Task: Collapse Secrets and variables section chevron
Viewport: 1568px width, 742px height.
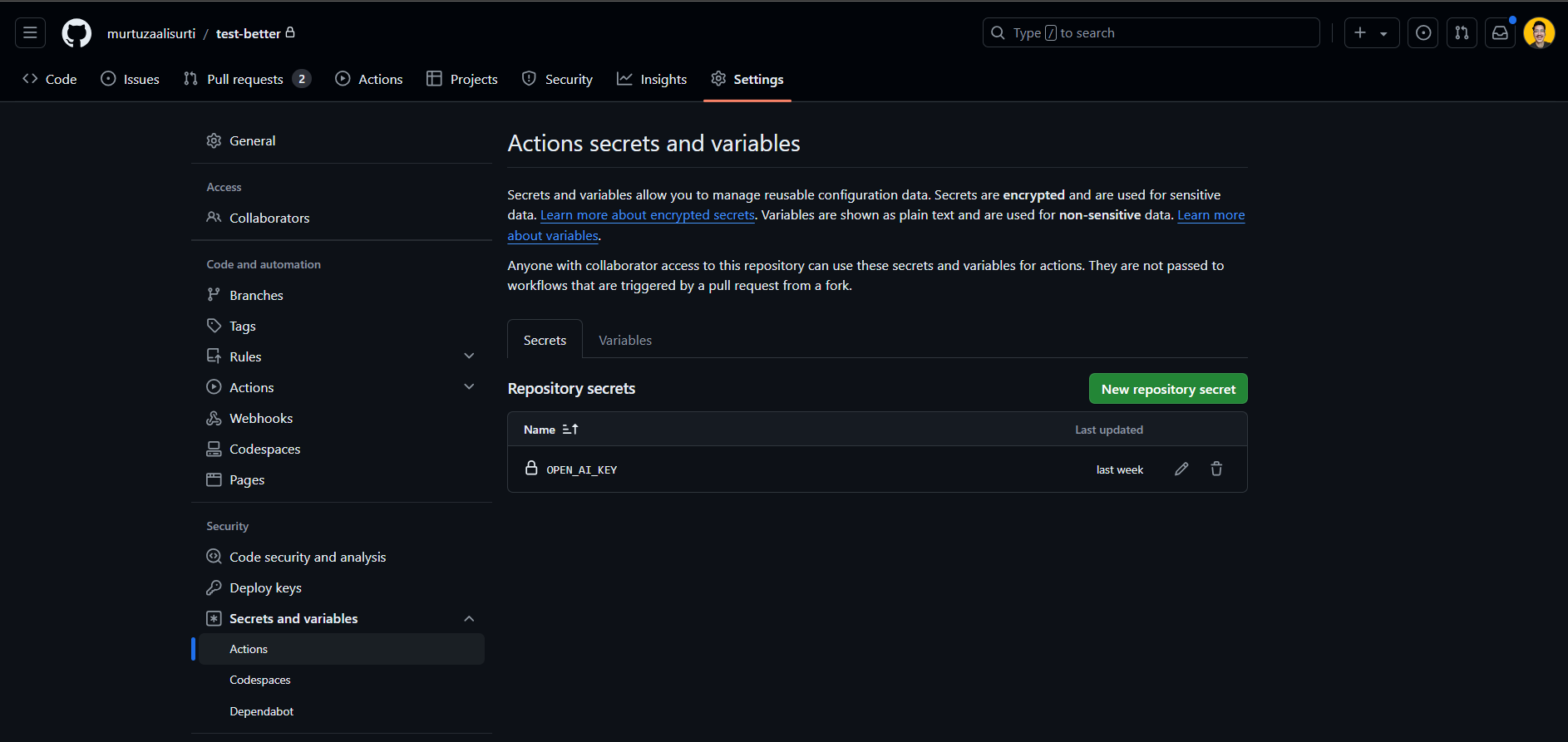Action: 469,618
